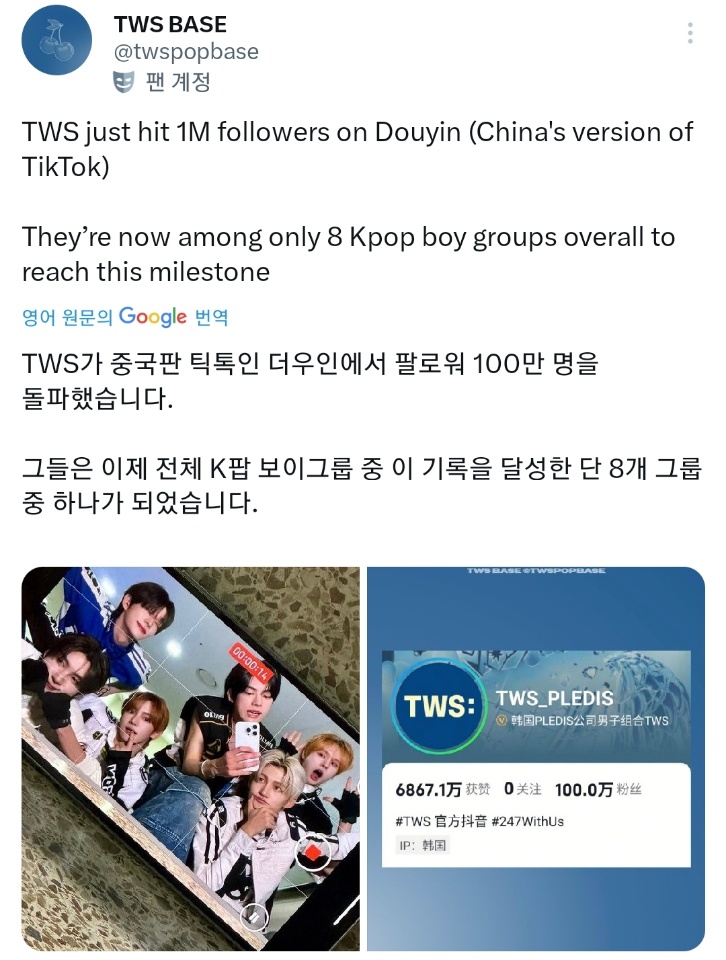This screenshot has width=726, height=960.
Task: Click the round TWS: logo avatar
Action: pos(438,707)
